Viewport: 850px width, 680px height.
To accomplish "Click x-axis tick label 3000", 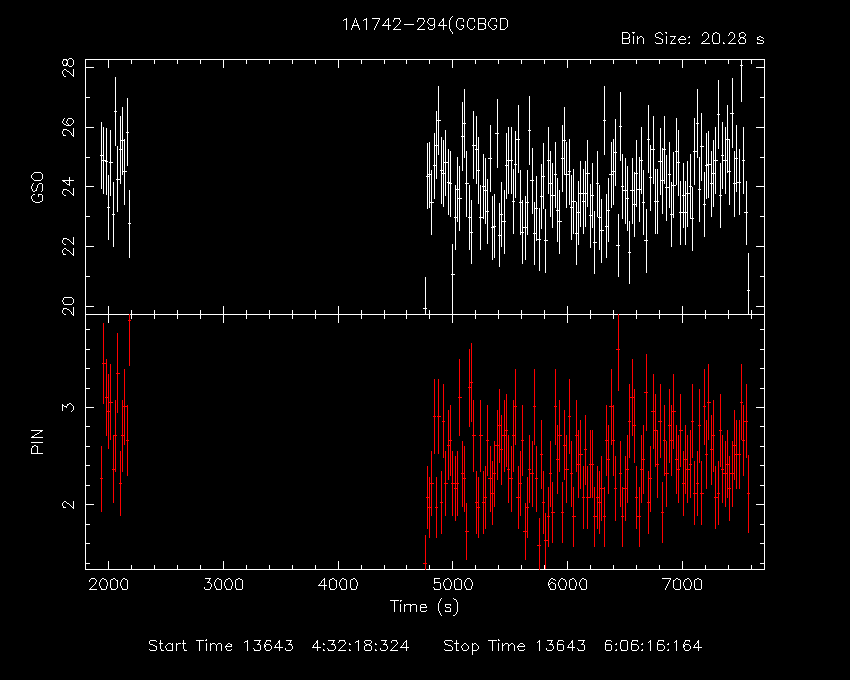I will (223, 585).
